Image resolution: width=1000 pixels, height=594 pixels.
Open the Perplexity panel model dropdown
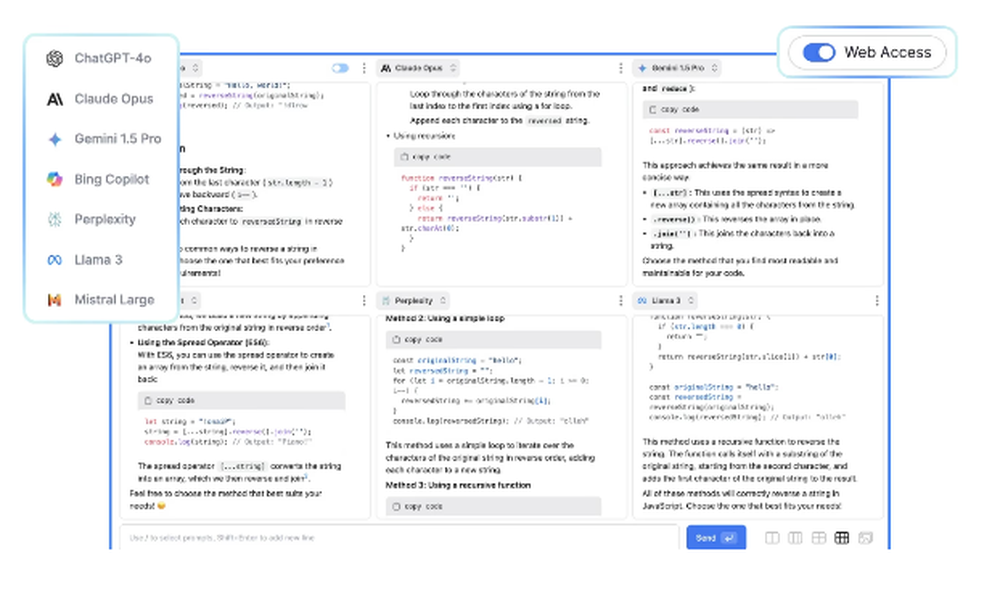[413, 301]
